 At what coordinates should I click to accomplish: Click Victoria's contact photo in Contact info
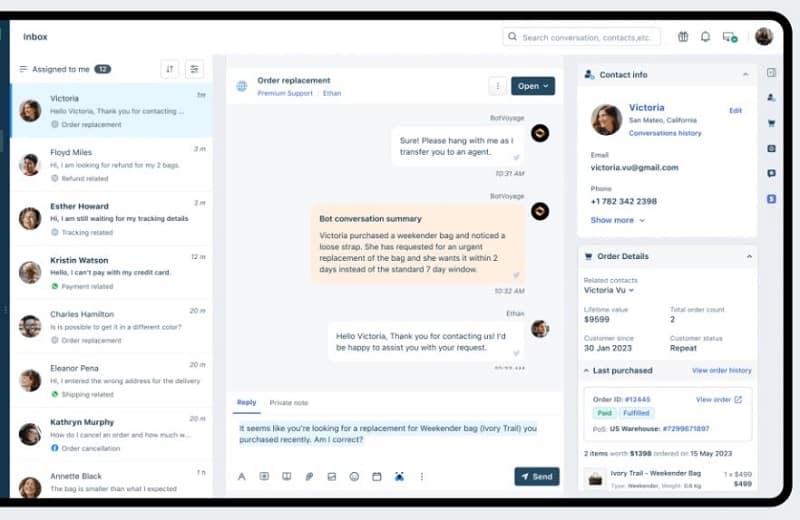point(606,119)
